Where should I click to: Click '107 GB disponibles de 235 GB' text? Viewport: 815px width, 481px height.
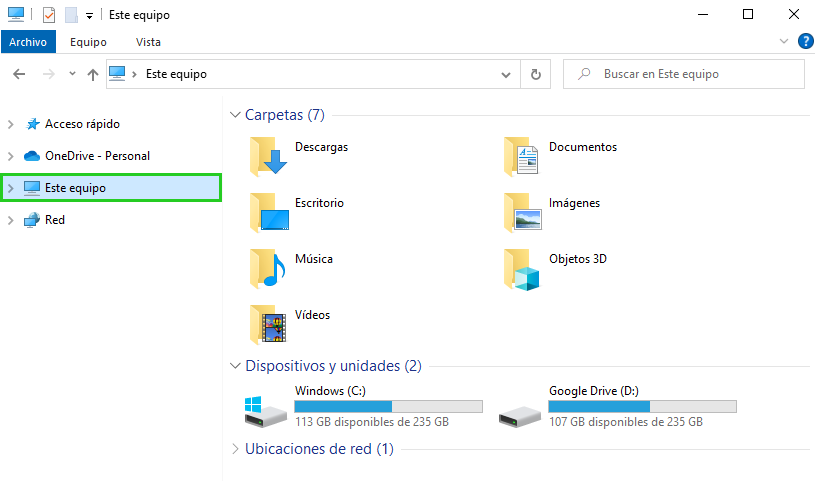pos(626,422)
